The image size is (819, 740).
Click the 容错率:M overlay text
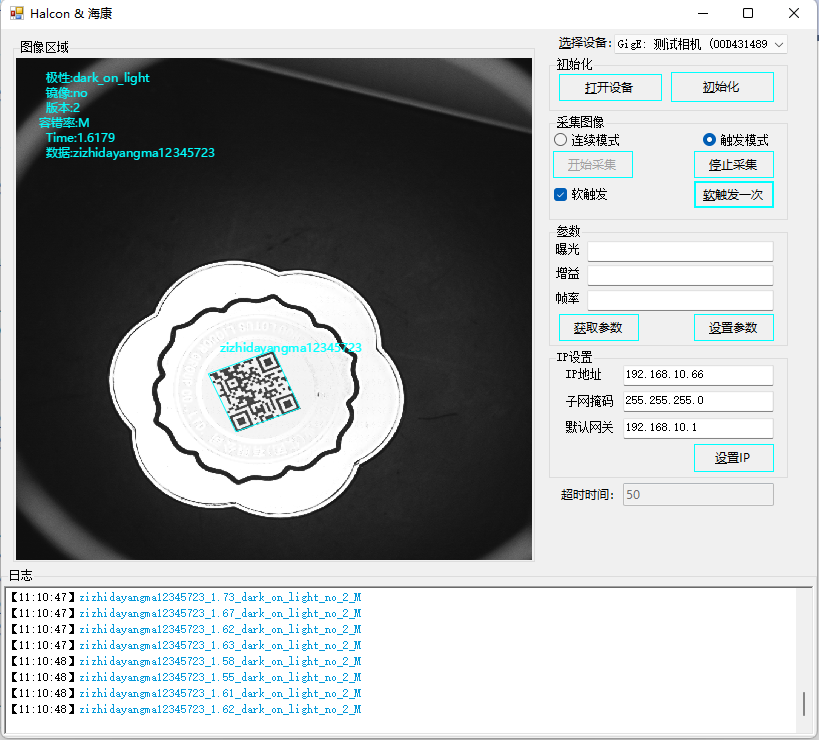(x=64, y=123)
